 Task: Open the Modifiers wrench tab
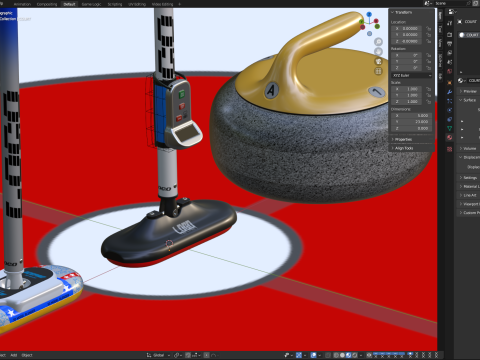click(450, 92)
